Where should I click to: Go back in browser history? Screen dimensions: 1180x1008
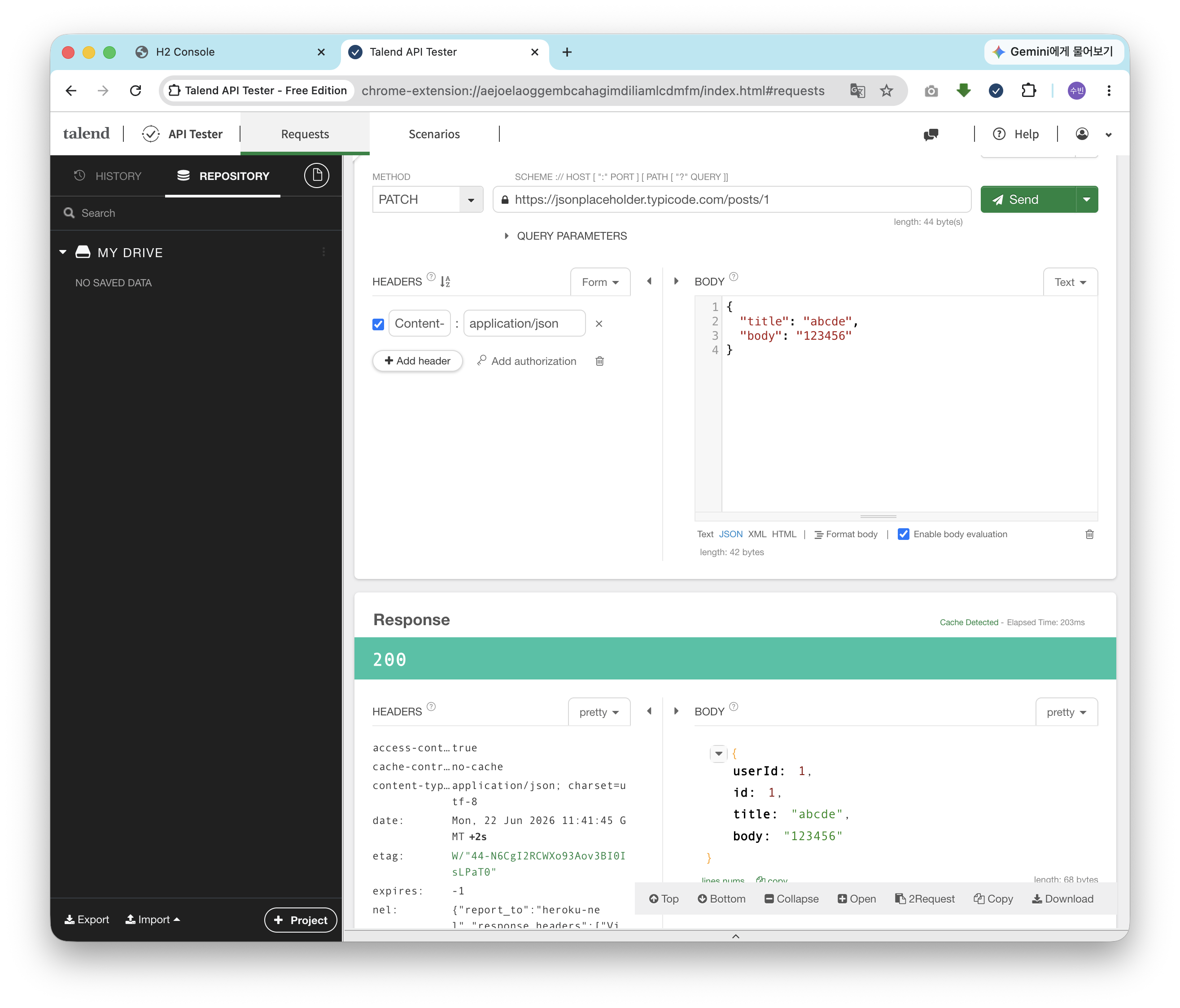point(71,91)
